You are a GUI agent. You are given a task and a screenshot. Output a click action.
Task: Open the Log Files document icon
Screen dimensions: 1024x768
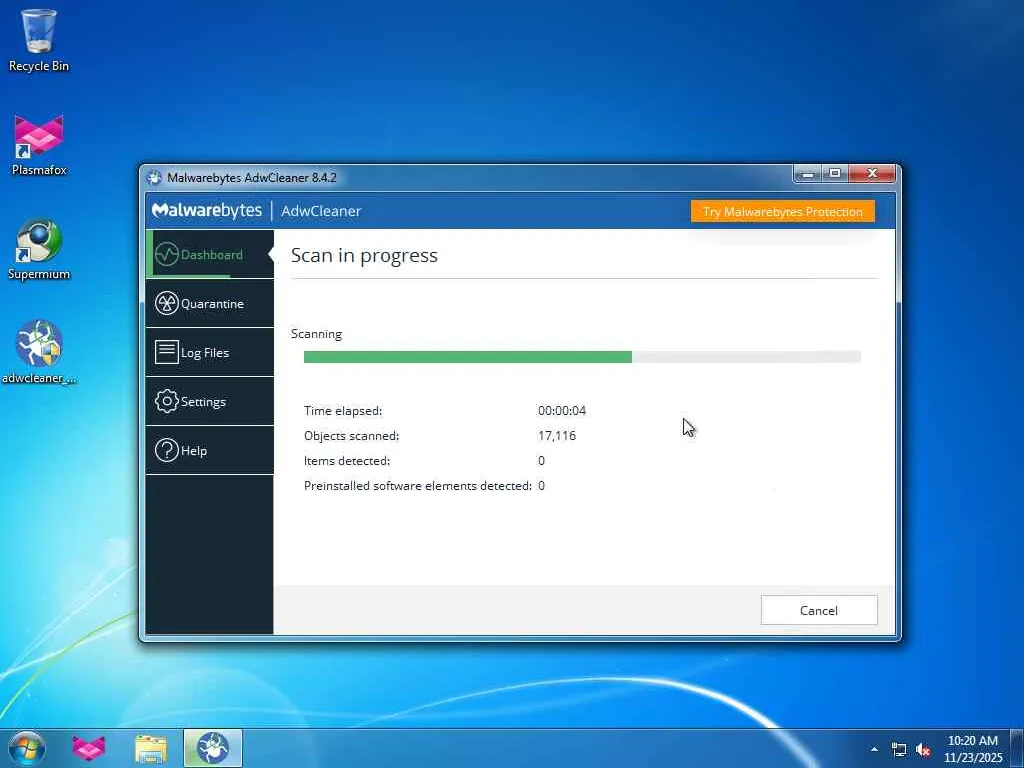(167, 352)
